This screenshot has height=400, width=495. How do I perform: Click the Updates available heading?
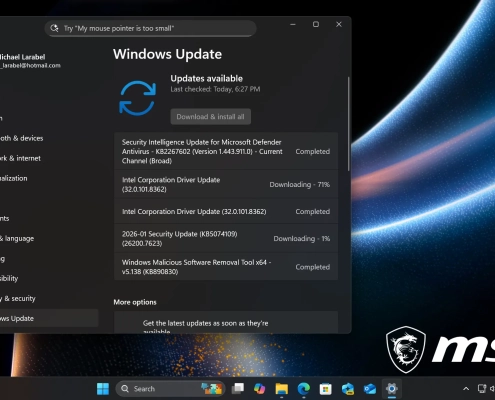click(207, 79)
